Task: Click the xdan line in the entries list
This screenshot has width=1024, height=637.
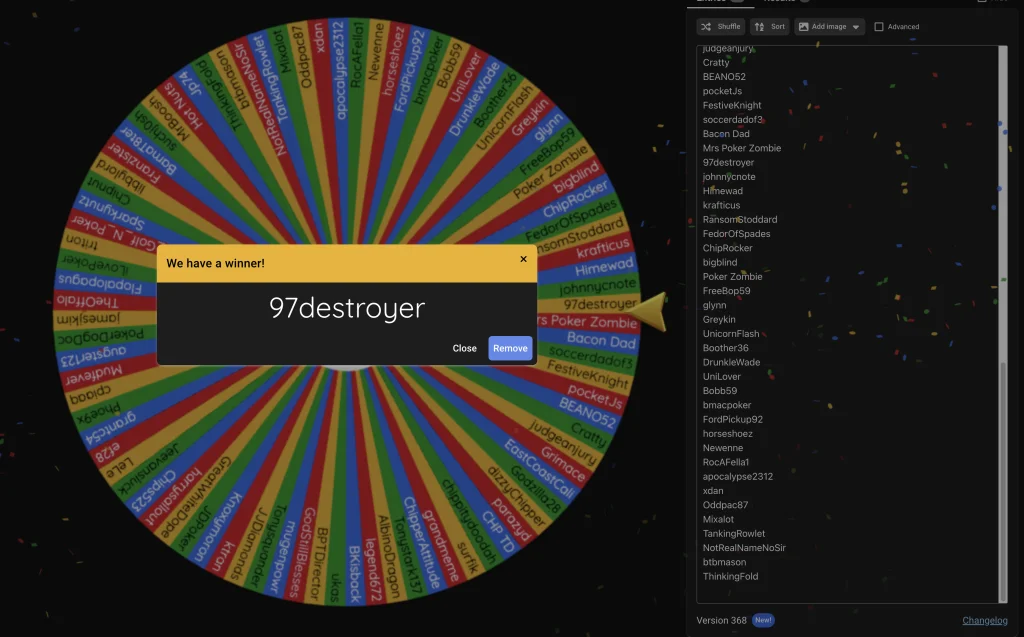Action: 713,491
